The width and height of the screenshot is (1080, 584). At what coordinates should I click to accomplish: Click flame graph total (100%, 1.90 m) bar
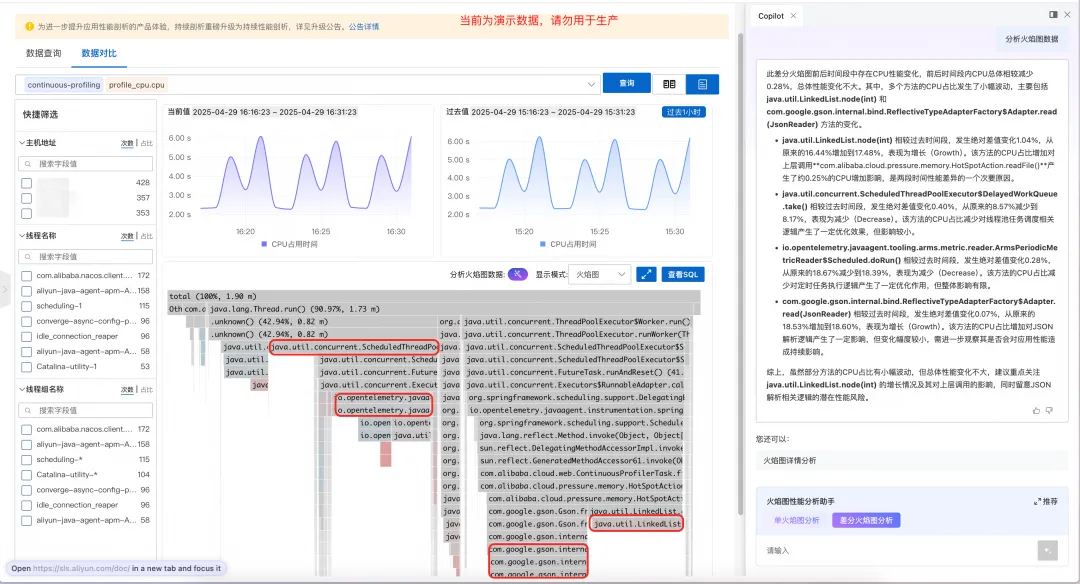click(x=434, y=296)
